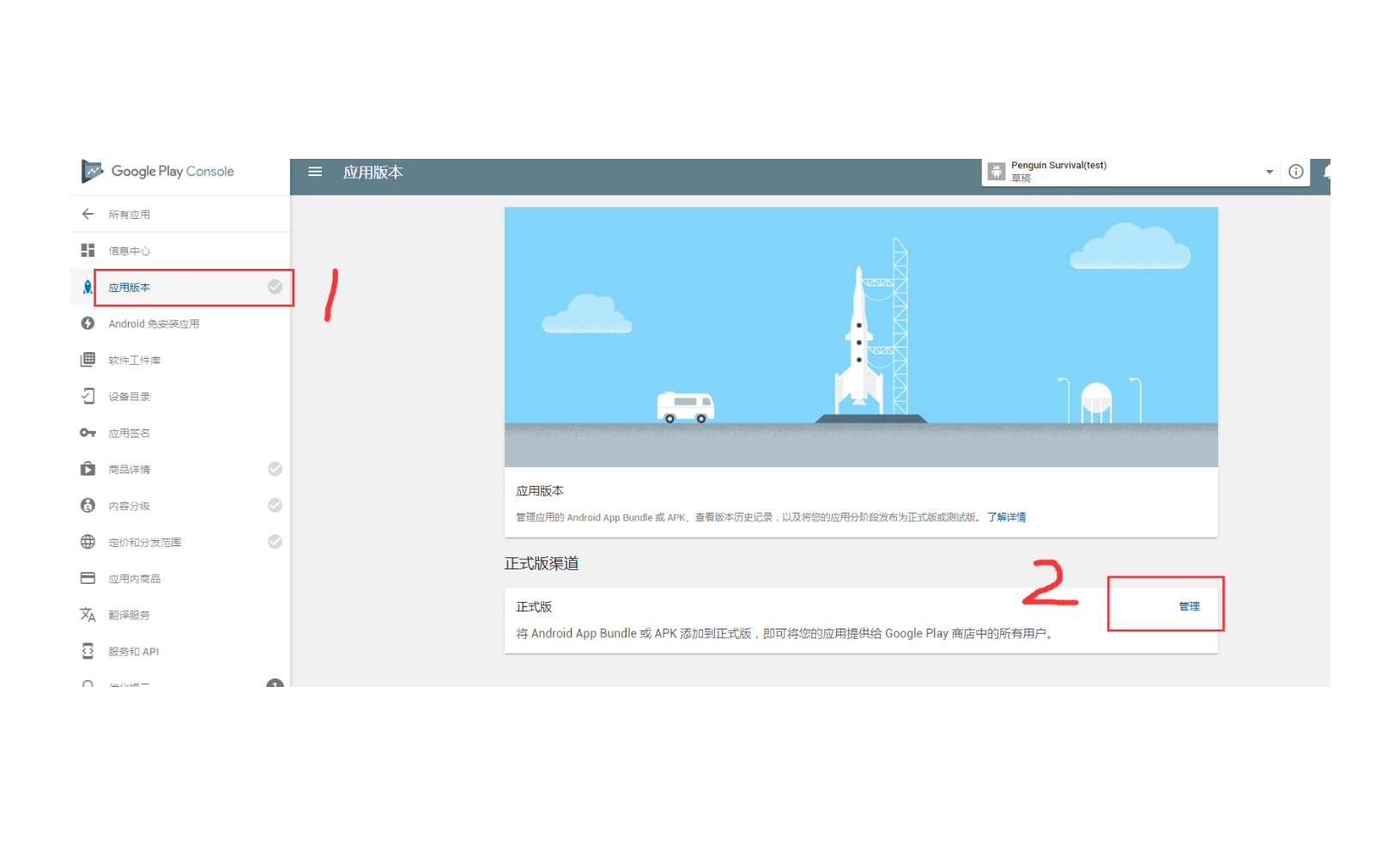This screenshot has height=845, width=1400.
Task: Click the 定价和分发范围 status checkmark
Action: click(x=275, y=542)
